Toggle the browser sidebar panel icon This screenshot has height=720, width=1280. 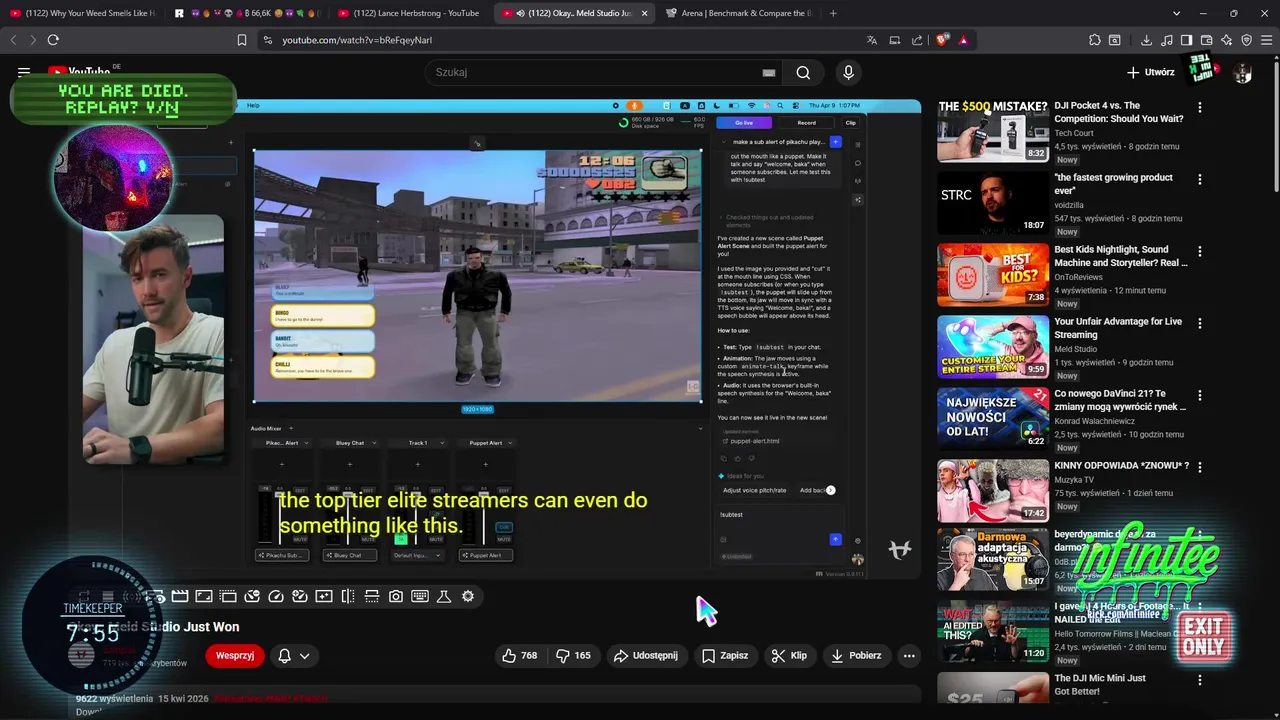[x=1186, y=40]
